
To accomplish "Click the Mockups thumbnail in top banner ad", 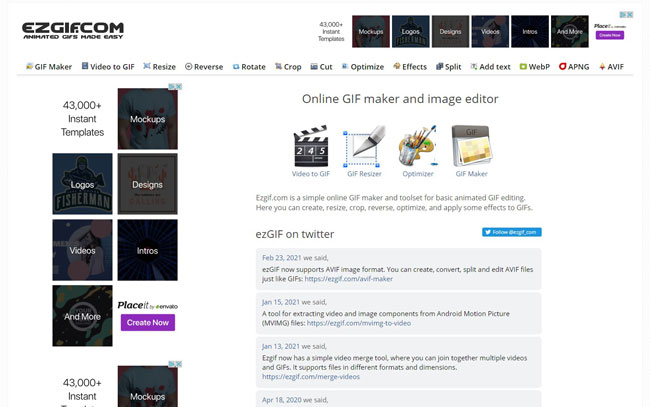I will (371, 31).
